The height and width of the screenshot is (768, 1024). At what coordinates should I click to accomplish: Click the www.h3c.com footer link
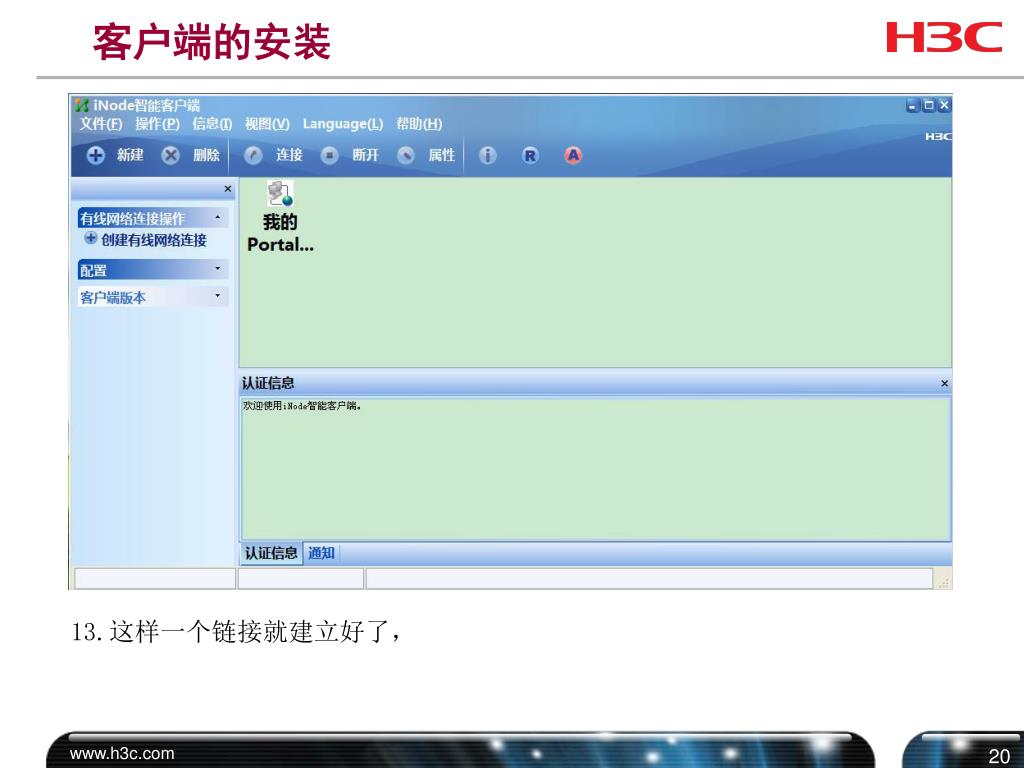[122, 754]
